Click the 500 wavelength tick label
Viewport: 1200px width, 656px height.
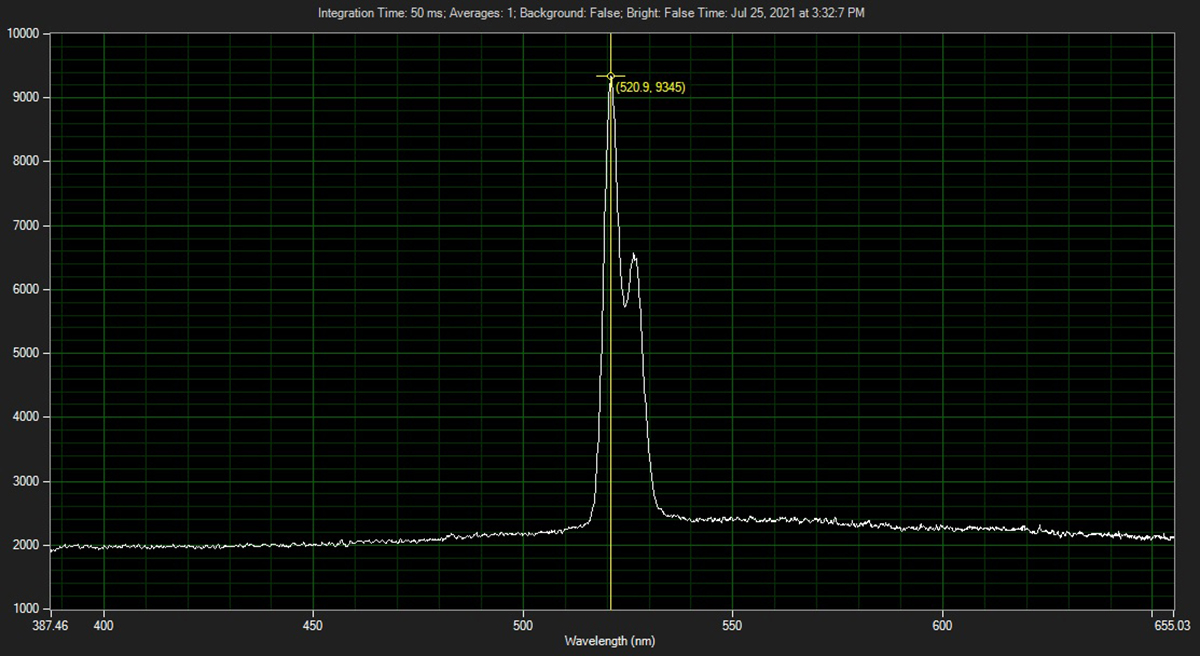click(x=523, y=624)
